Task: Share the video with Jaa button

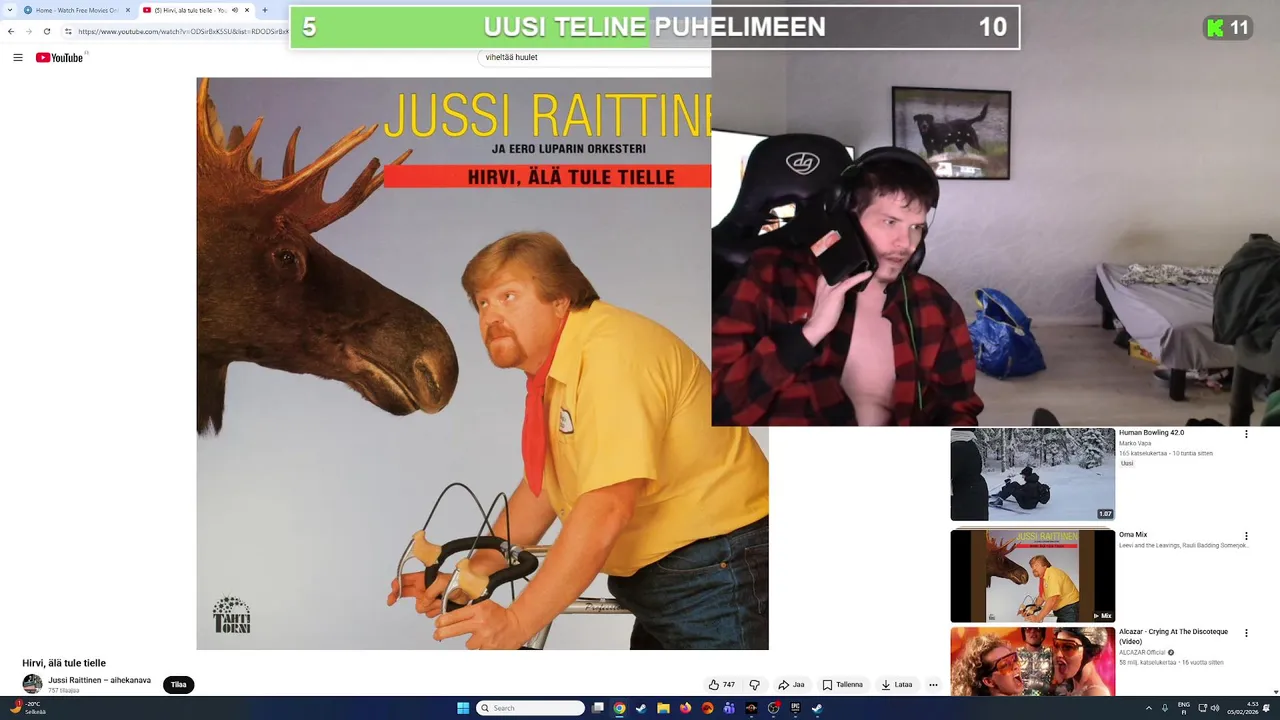Action: 791,685
